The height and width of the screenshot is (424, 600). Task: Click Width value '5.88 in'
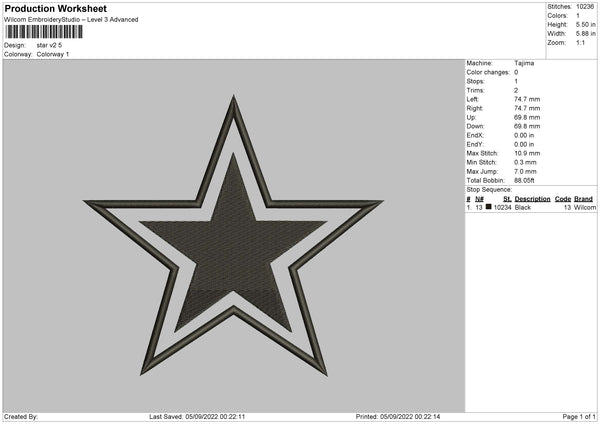[x=585, y=34]
